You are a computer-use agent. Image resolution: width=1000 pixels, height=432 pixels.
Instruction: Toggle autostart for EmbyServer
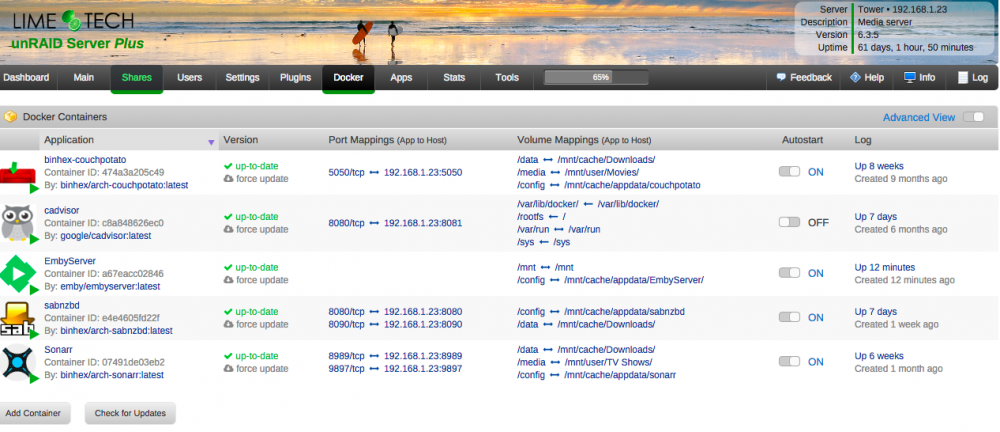(x=789, y=273)
